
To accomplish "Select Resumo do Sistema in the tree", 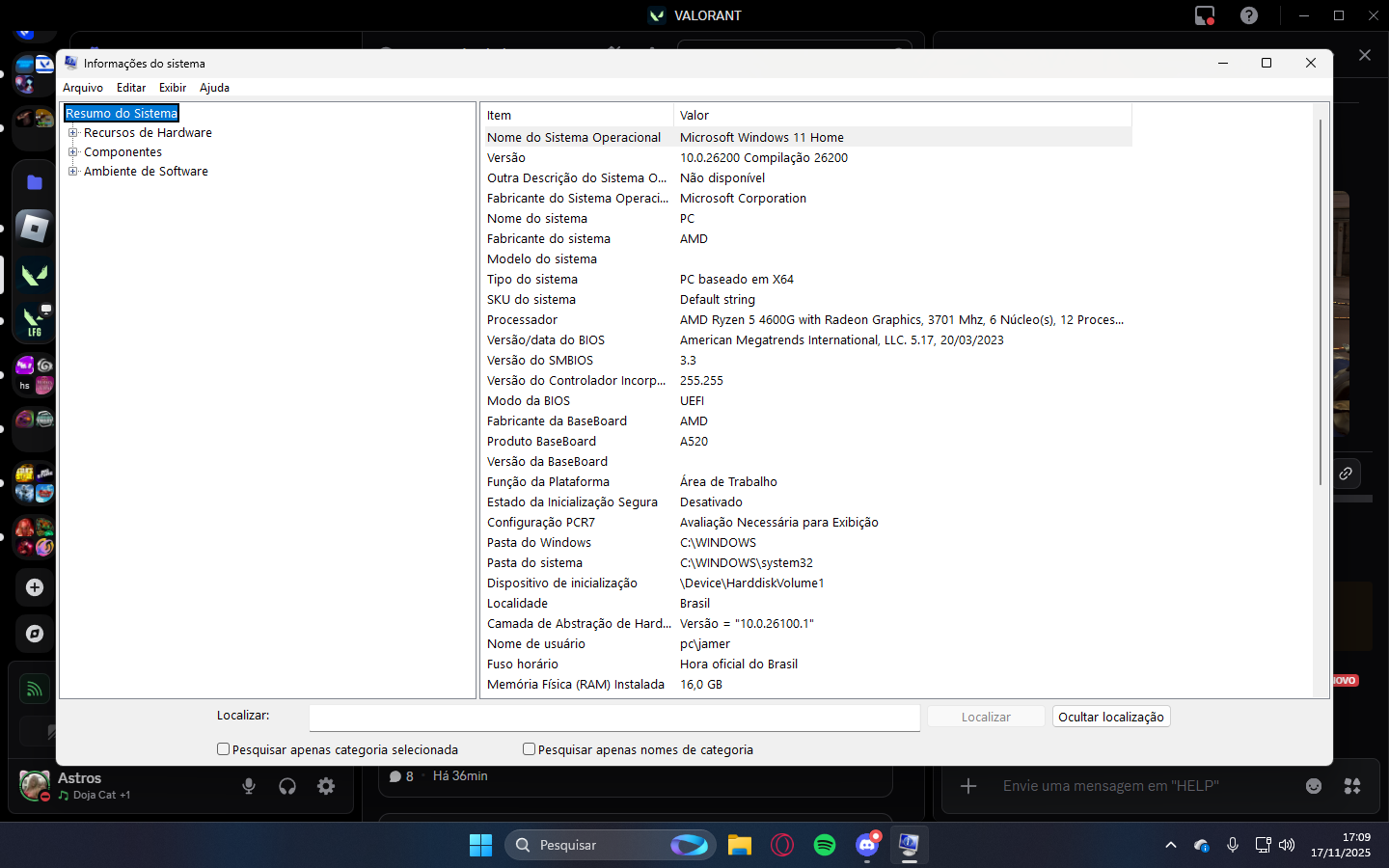I will [x=122, y=114].
